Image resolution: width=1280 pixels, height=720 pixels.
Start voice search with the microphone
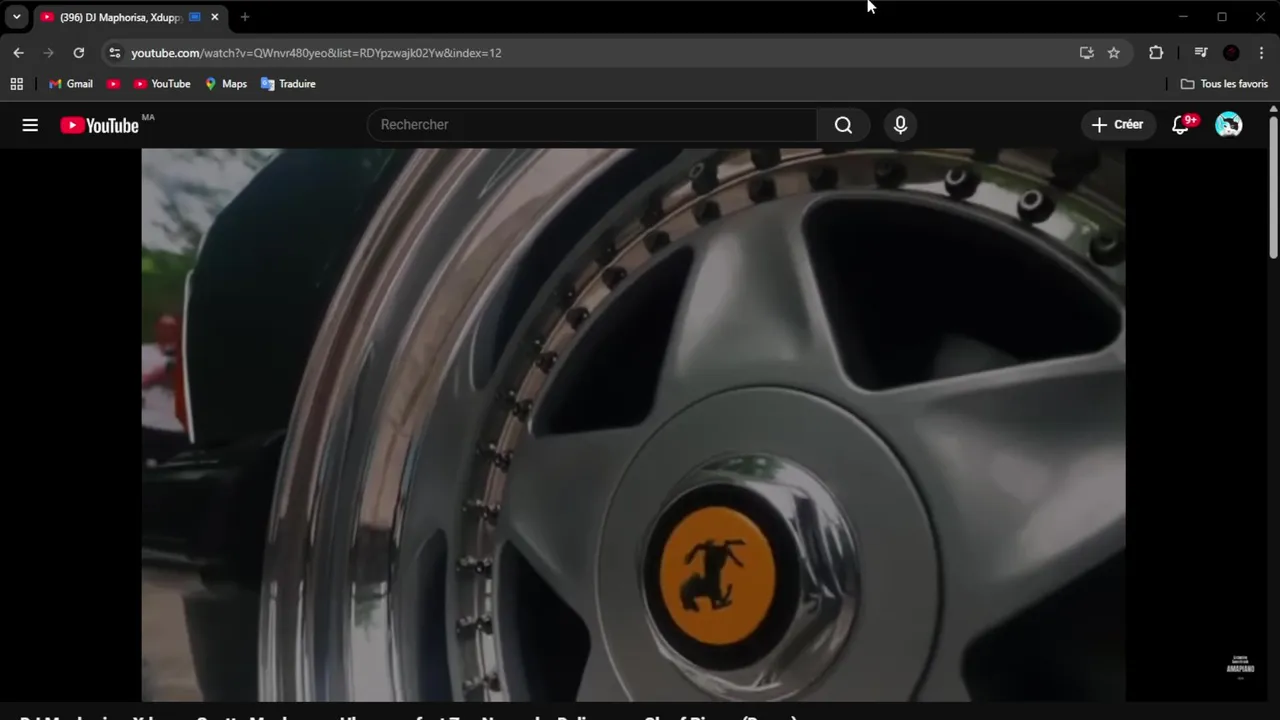click(900, 125)
